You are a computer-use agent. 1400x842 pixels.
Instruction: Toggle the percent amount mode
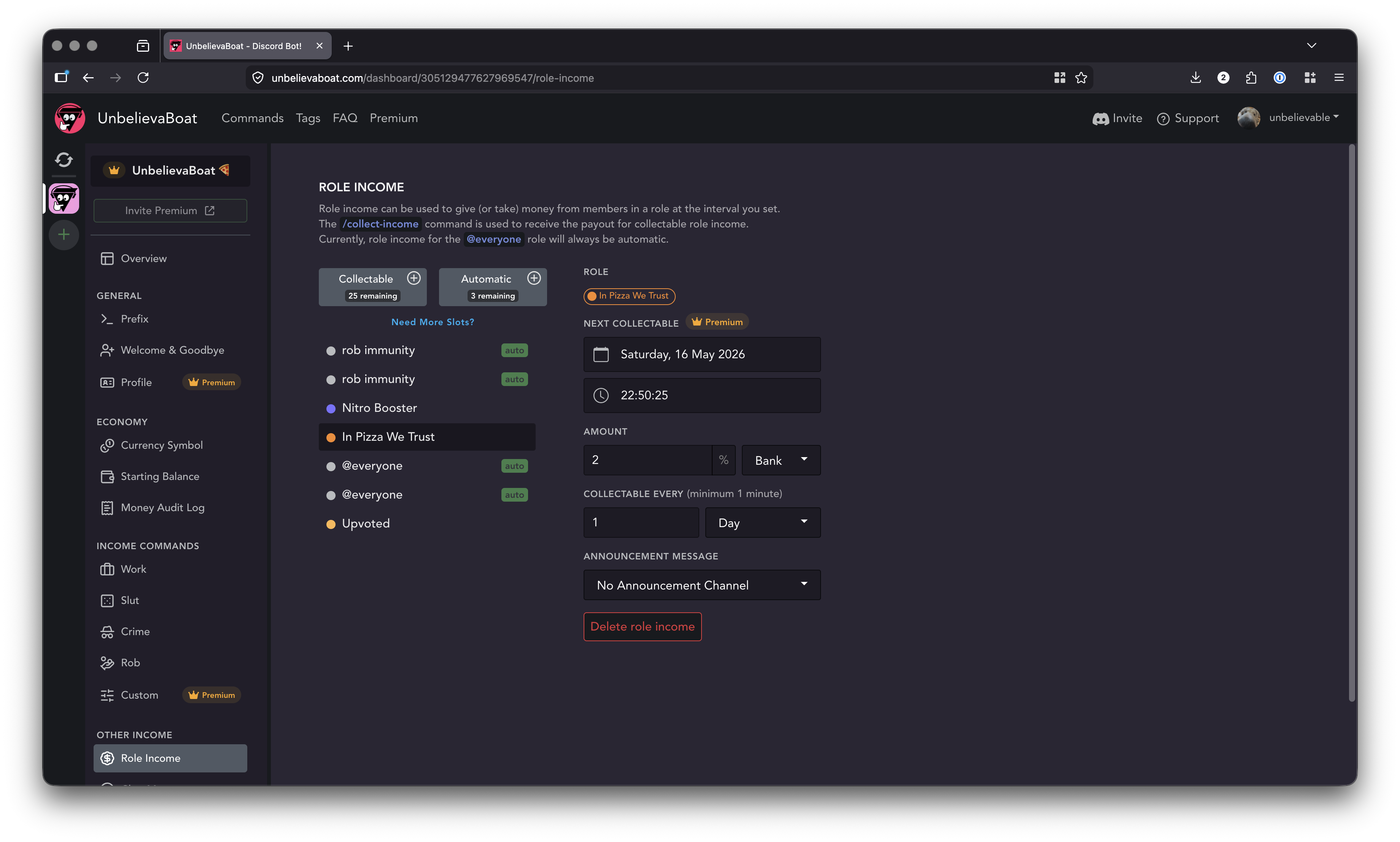point(724,460)
